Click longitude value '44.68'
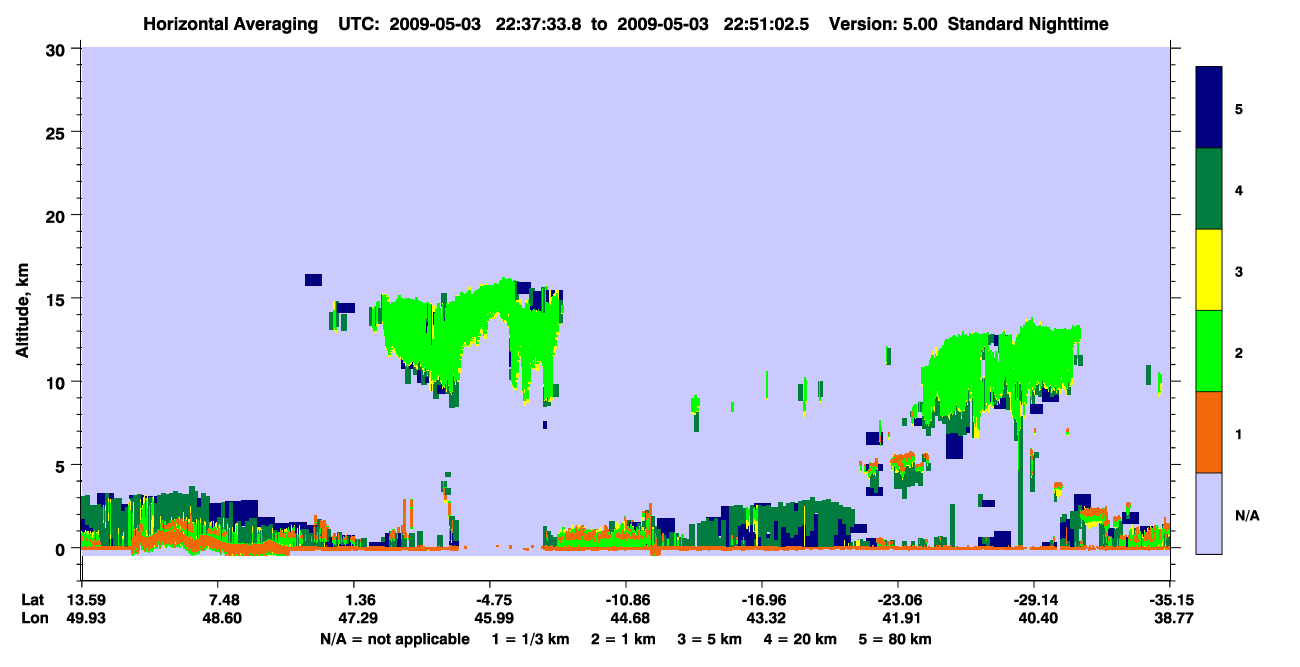 tap(628, 619)
